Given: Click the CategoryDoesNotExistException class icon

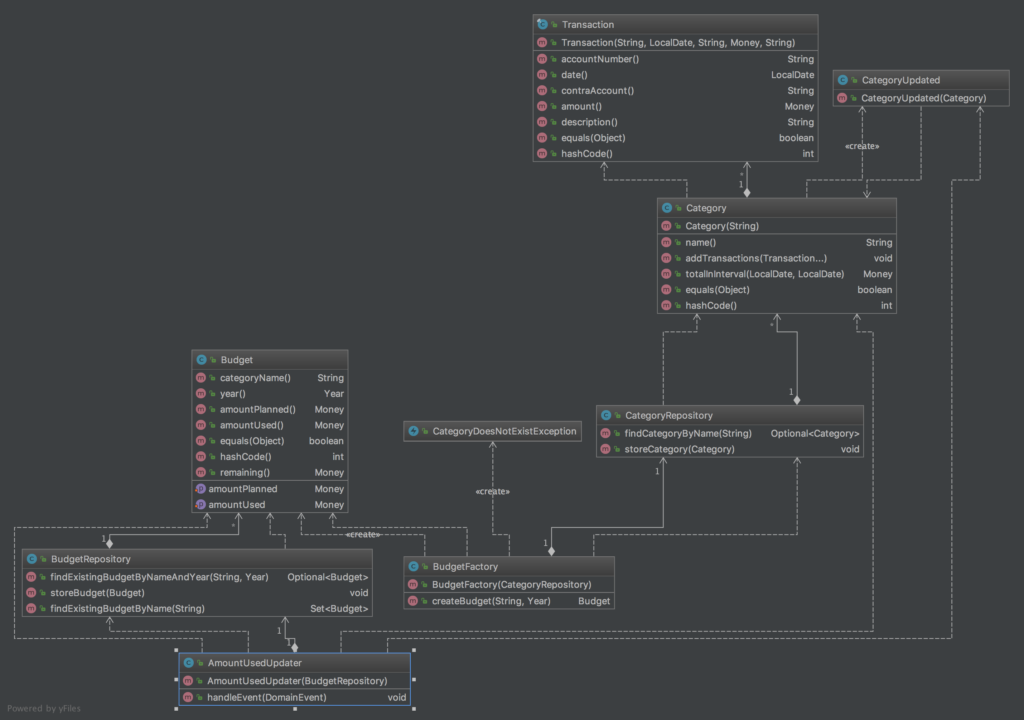Looking at the screenshot, I should coord(413,431).
